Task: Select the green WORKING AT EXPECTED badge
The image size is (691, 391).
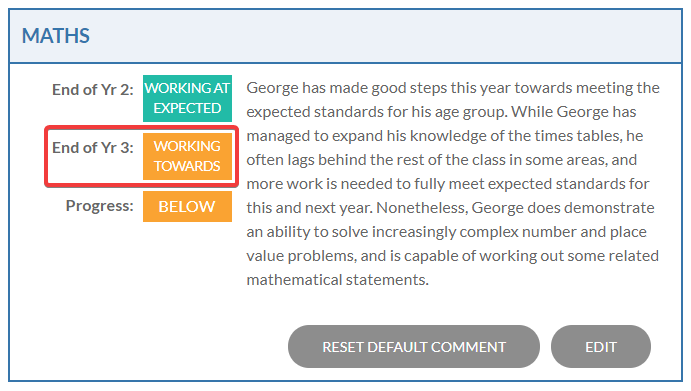Action: [x=187, y=98]
